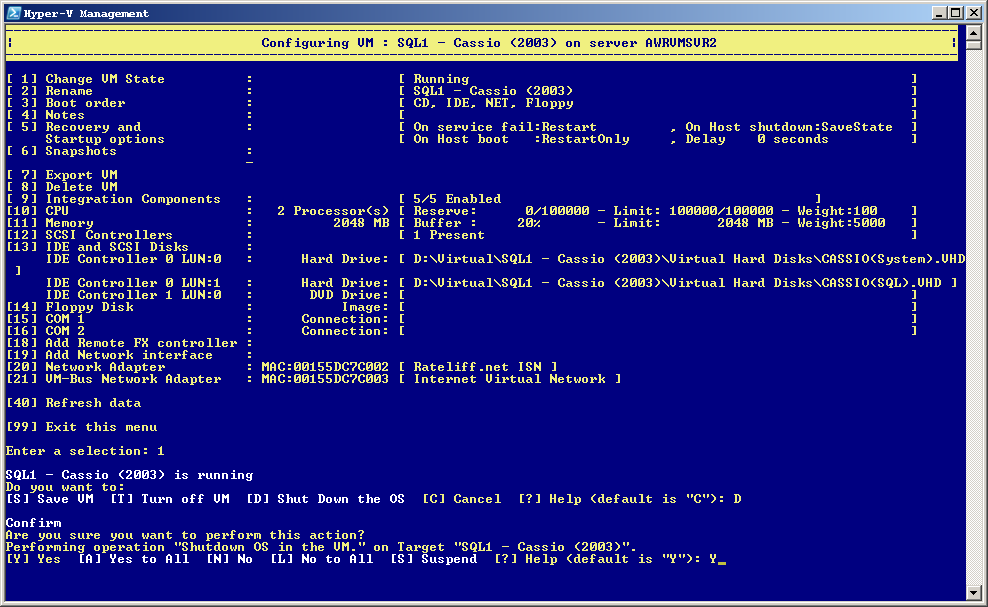Click the 'Change VM State' menu line
Viewport: 988px width, 607px height.
[x=86, y=79]
